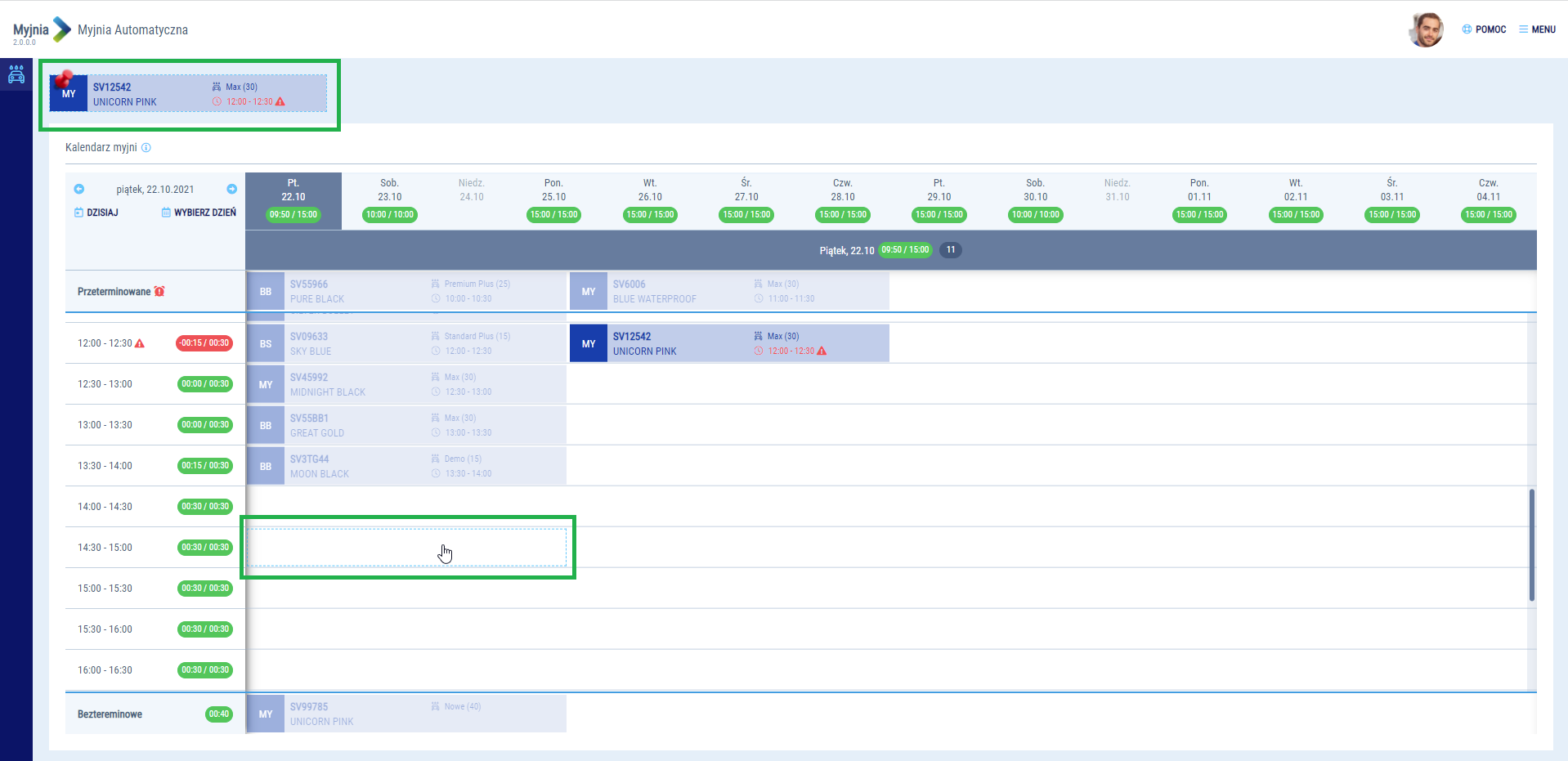Image resolution: width=1568 pixels, height=761 pixels.
Task: Select the SV12542 UNICORN PINK calendar booking
Action: 729,343
